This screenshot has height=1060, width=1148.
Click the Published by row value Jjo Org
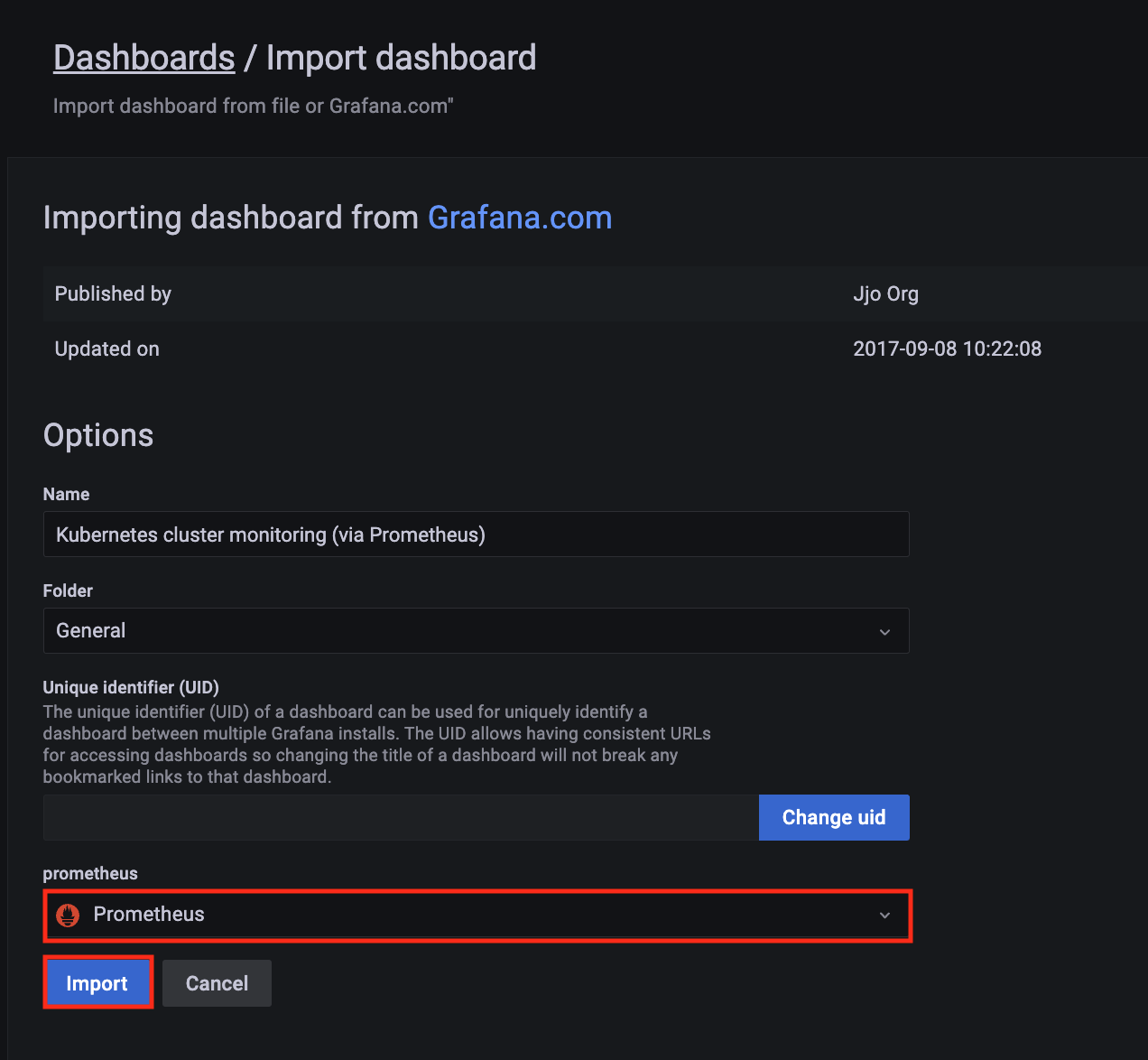tap(885, 293)
